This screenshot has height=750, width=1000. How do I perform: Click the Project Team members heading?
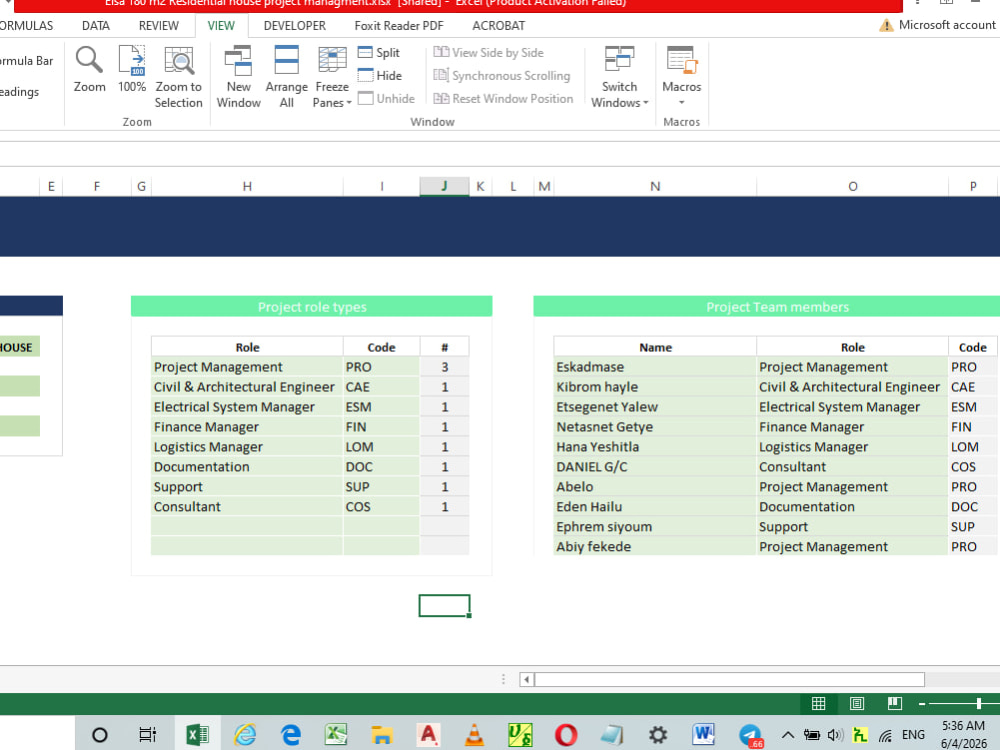[777, 307]
